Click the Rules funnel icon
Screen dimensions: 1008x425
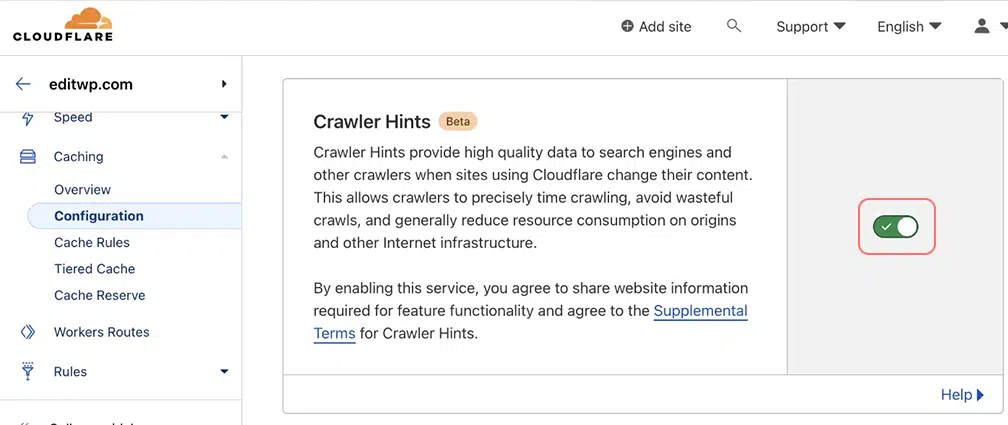click(28, 371)
